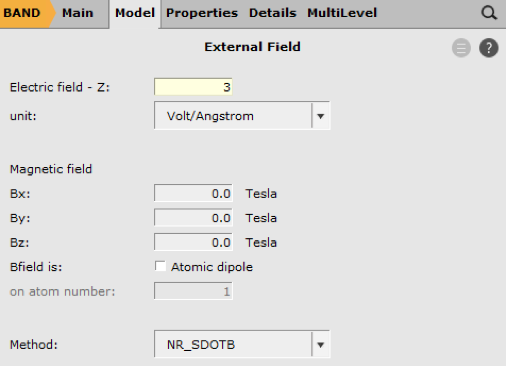
Task: Open the panel list menu icon
Action: [x=461, y=48]
